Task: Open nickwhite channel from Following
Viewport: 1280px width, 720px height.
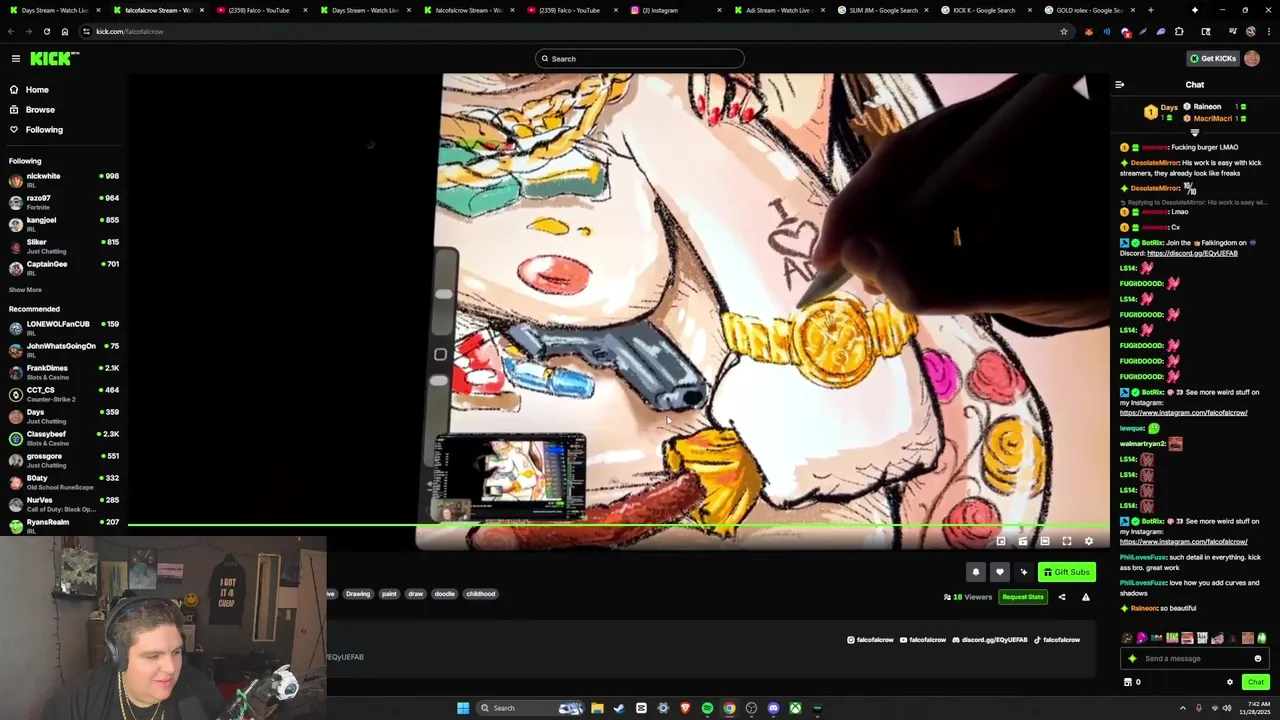Action: click(63, 180)
